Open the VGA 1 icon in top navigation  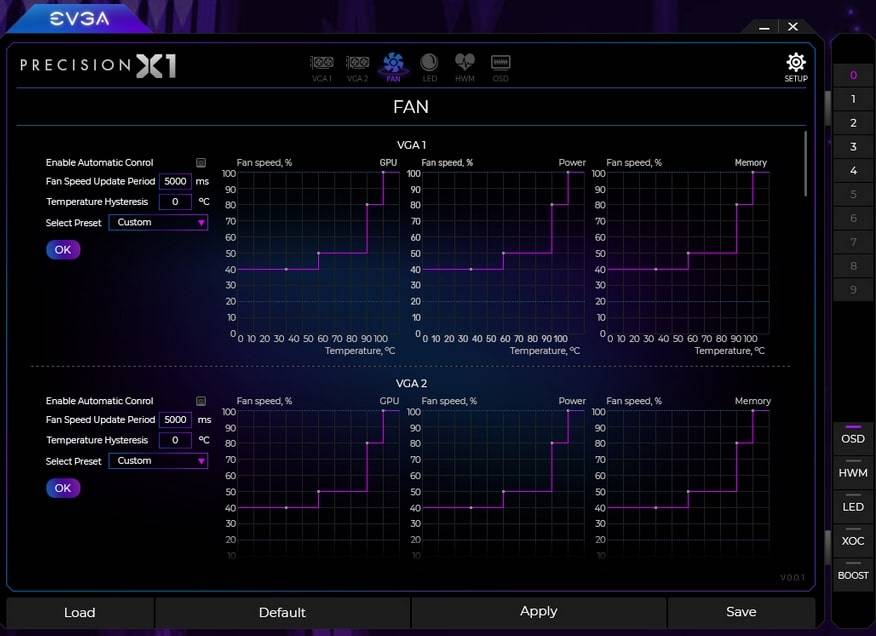(321, 66)
